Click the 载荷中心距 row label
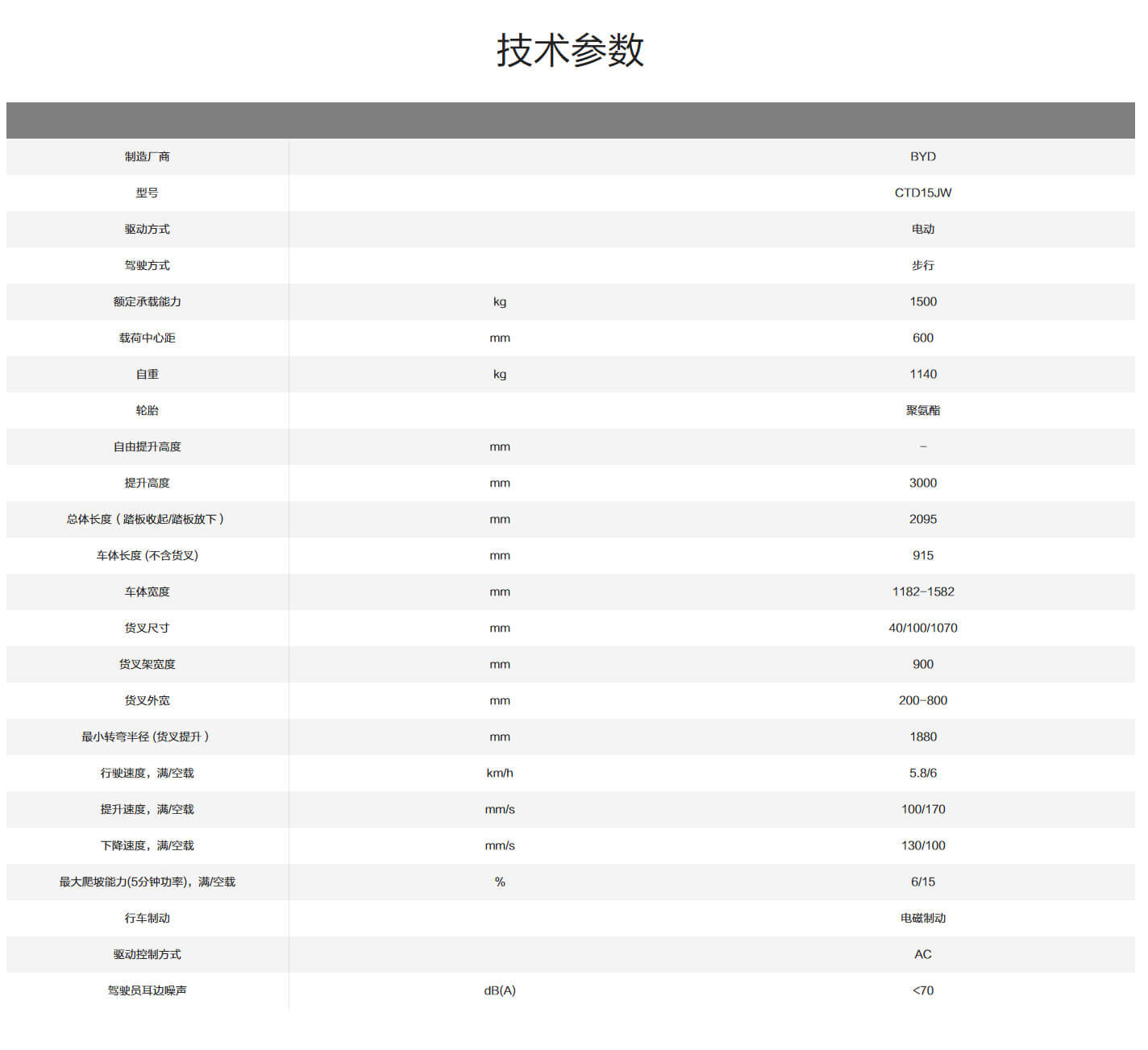 [147, 338]
